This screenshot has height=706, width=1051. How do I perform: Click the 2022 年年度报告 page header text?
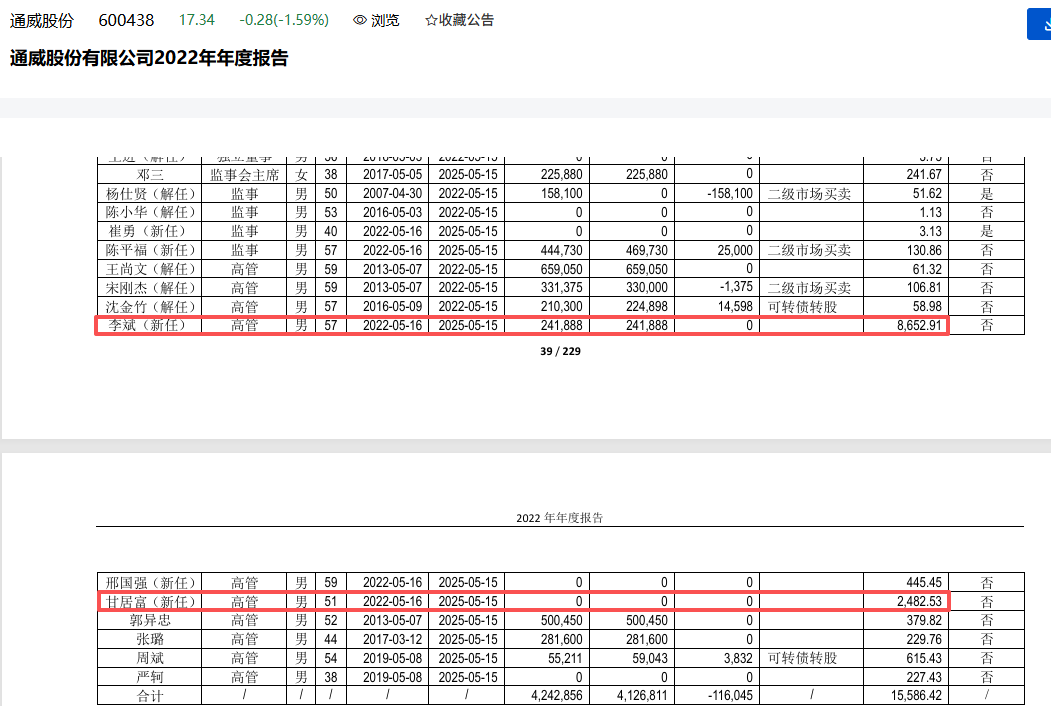[559, 518]
